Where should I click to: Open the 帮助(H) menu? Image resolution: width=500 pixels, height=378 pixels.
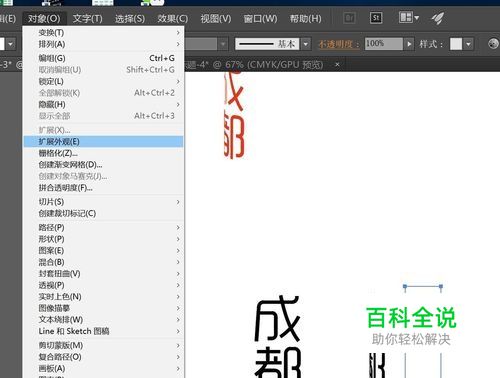click(x=305, y=18)
